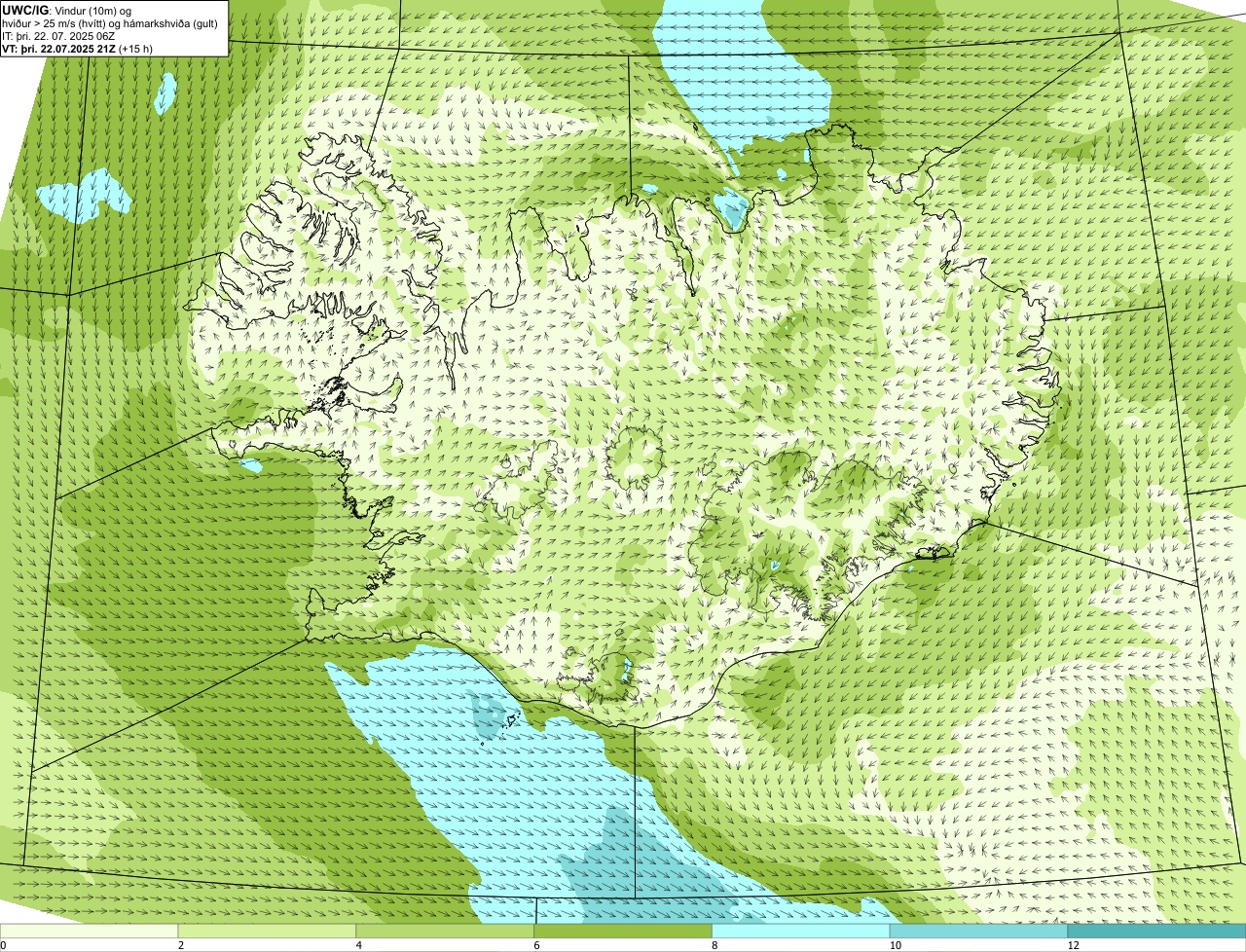Click the '2' tick label on the color scale
Screen dimensions: 1246x952
181,945
